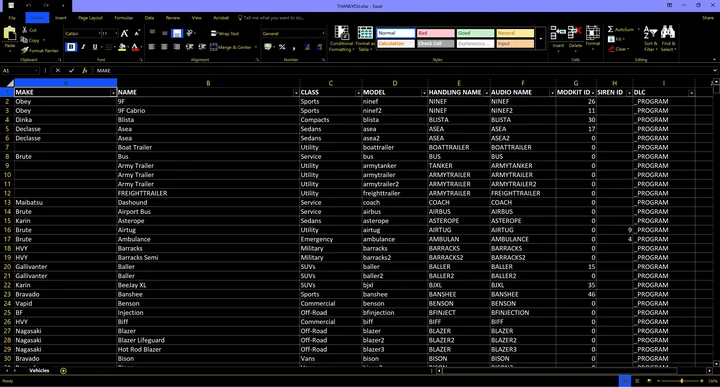Toggle Bold formatting
This screenshot has height=387, width=720.
coord(71,47)
